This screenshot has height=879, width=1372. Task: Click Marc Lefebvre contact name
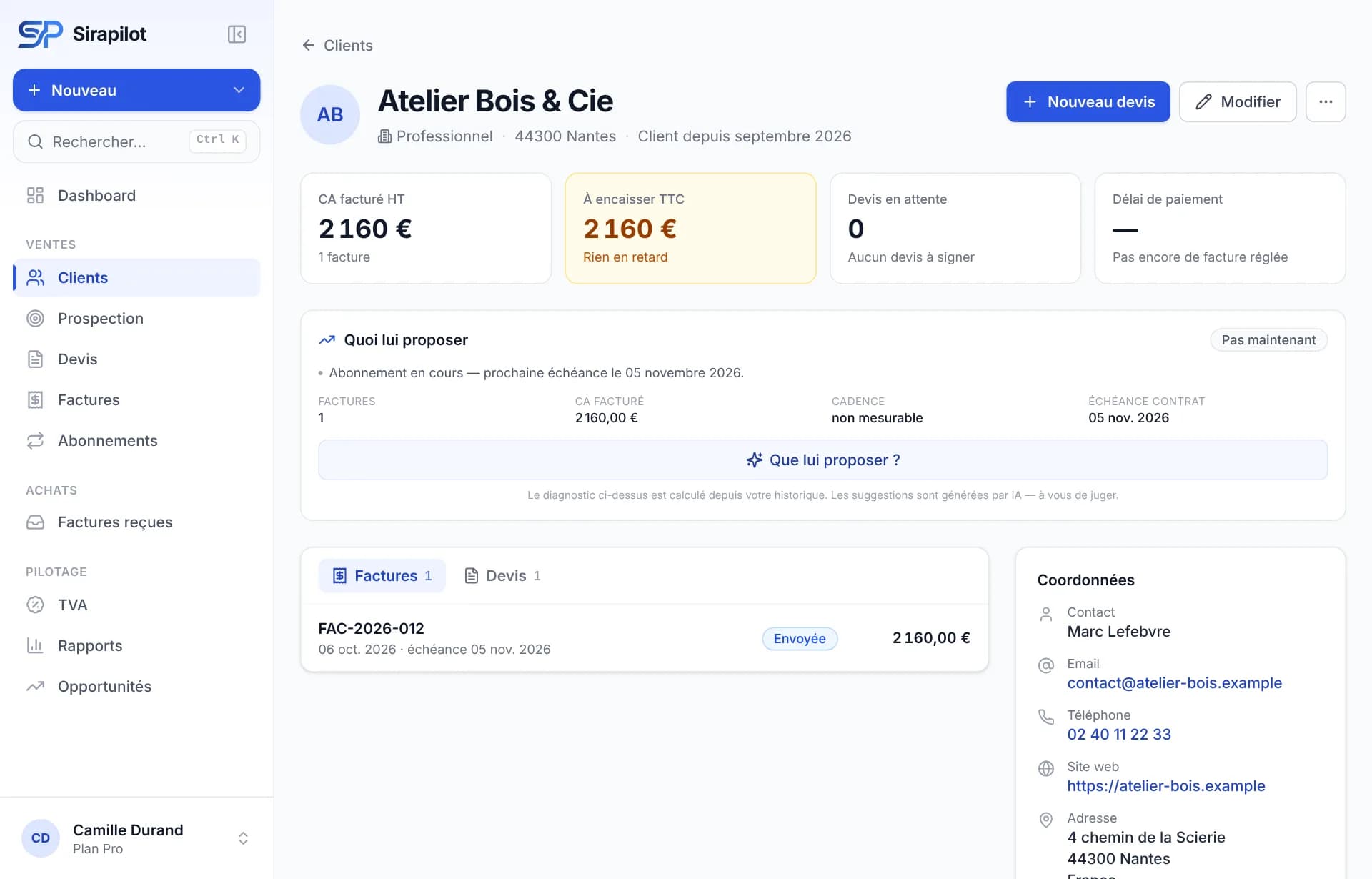(1118, 631)
